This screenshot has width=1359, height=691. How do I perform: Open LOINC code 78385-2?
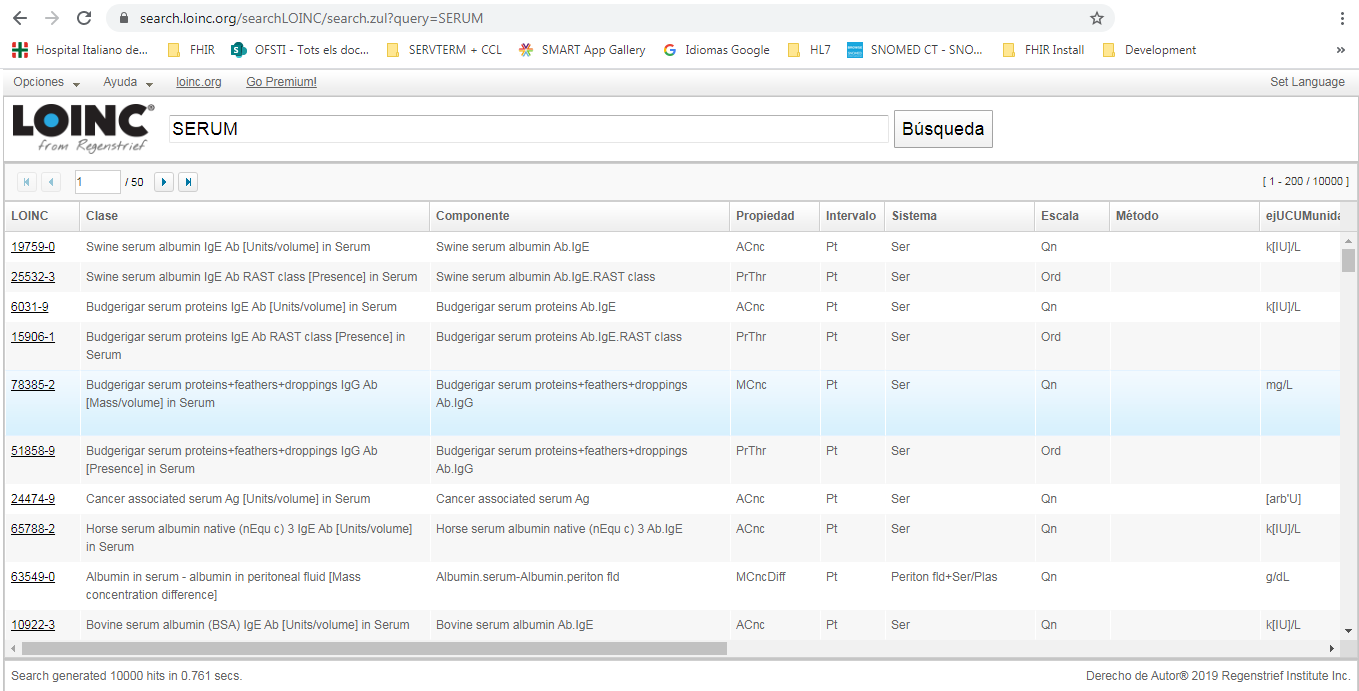click(x=33, y=385)
